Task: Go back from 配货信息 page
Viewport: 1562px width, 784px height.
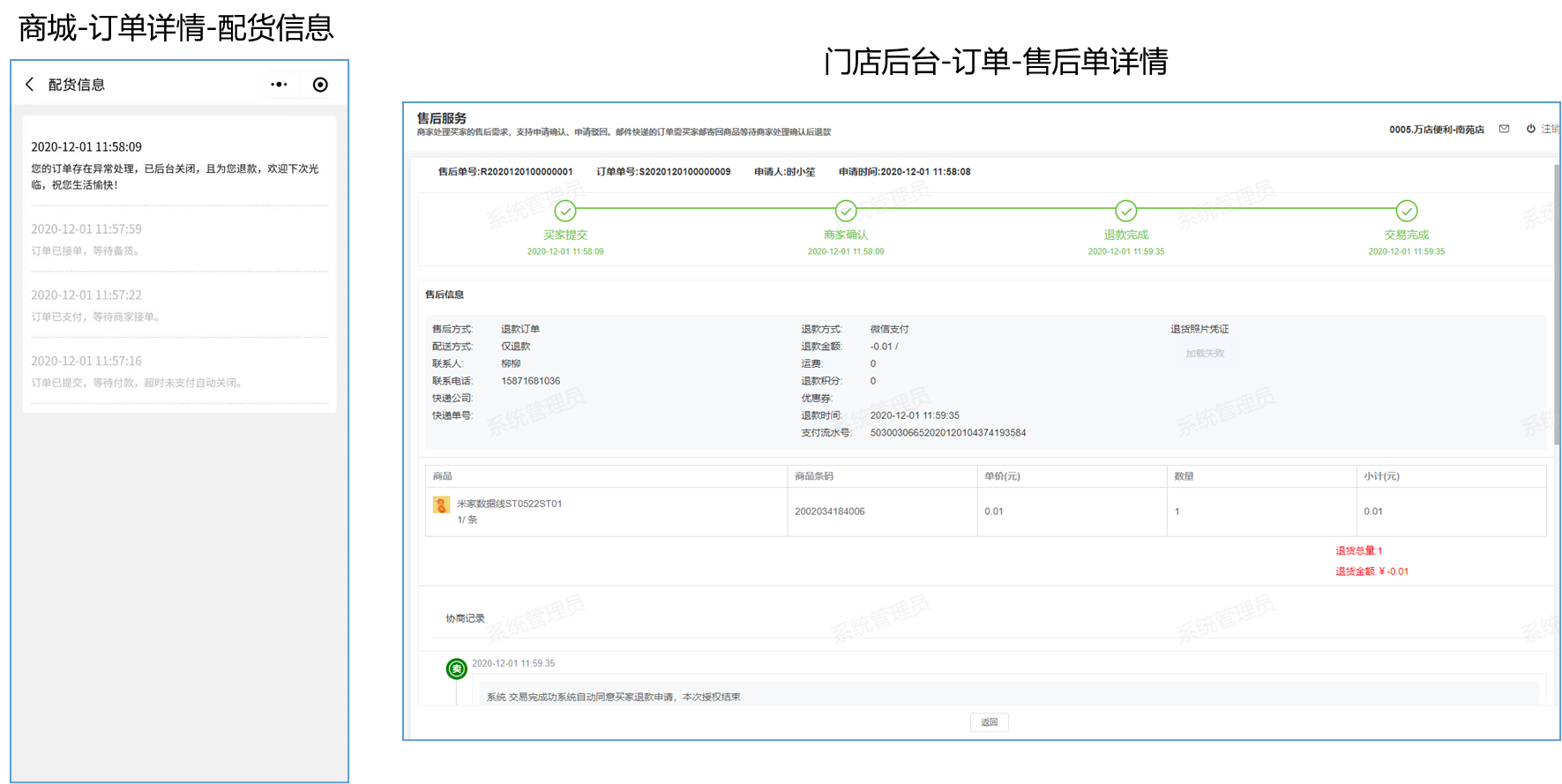Action: pos(30,84)
